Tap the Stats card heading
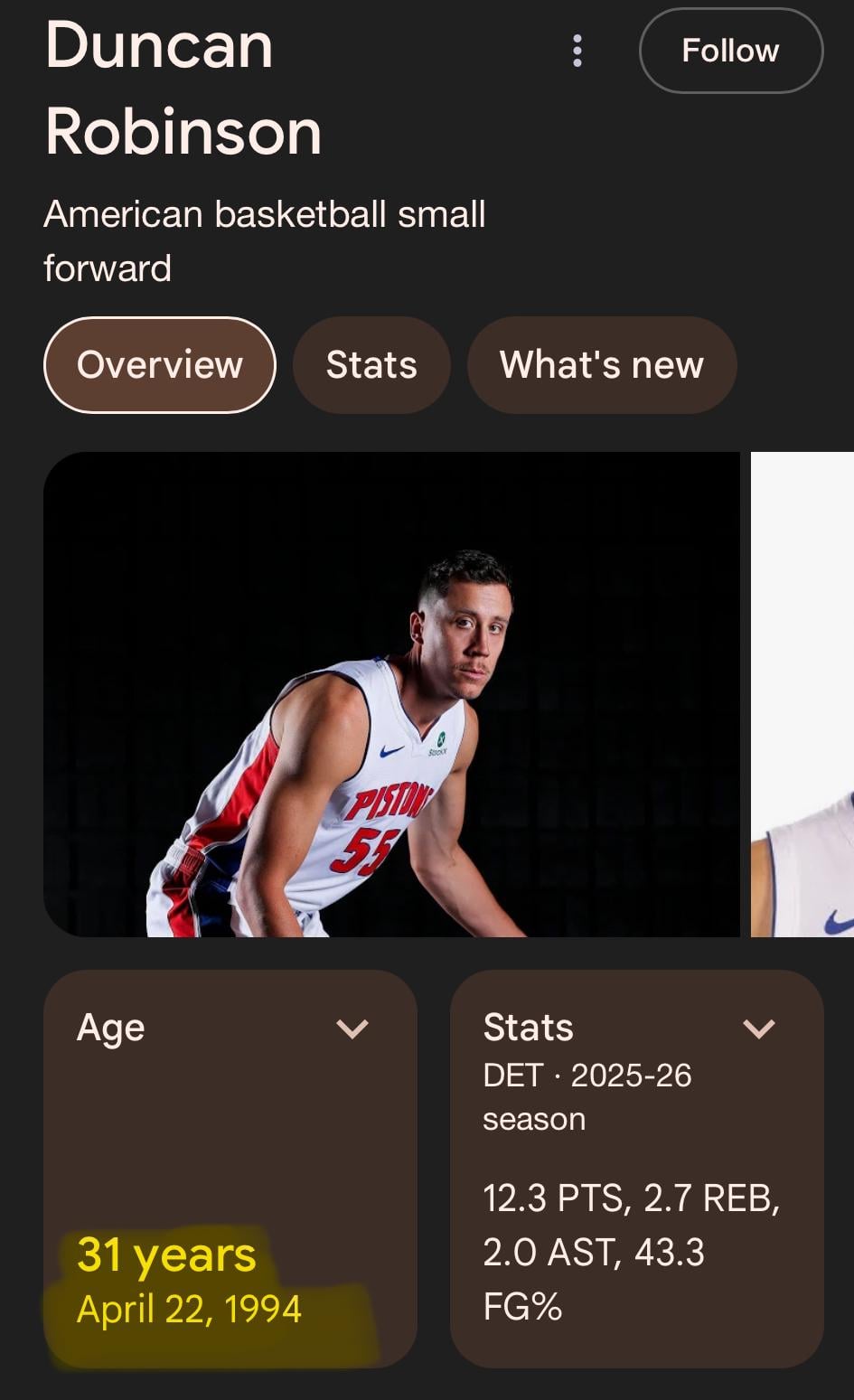854x1400 pixels. 528,1028
